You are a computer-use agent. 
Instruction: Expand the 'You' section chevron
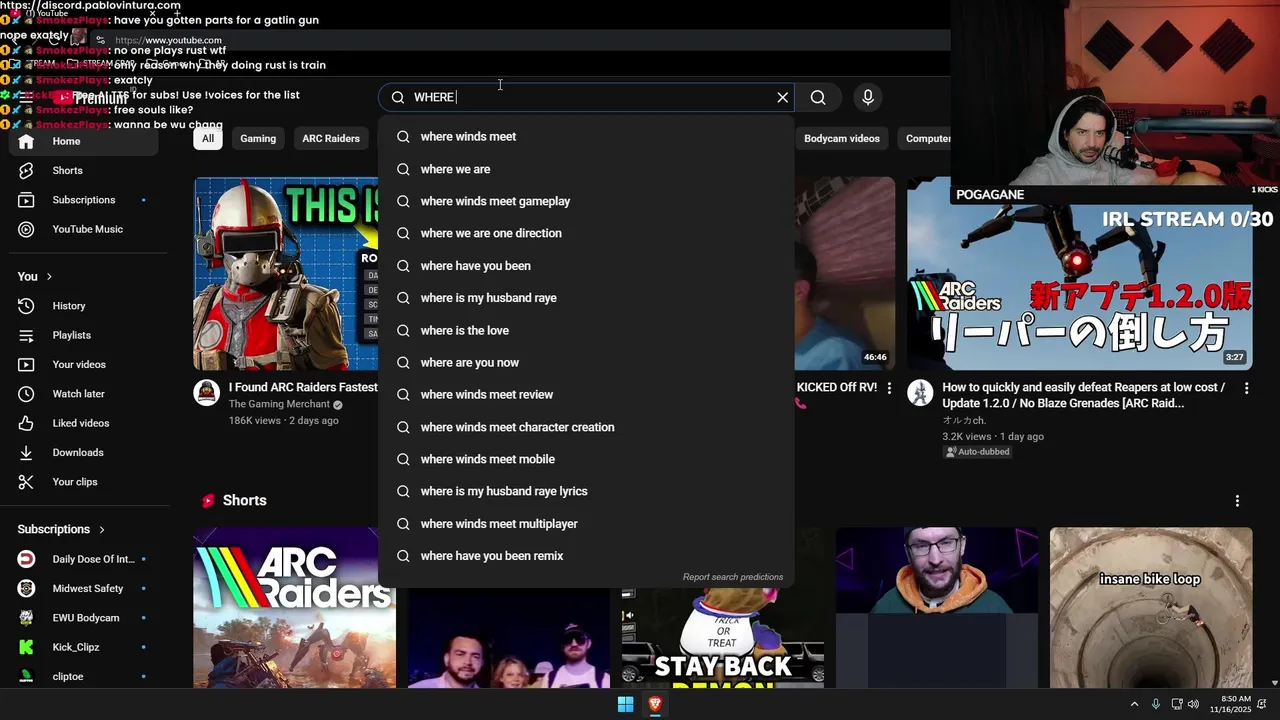49,277
